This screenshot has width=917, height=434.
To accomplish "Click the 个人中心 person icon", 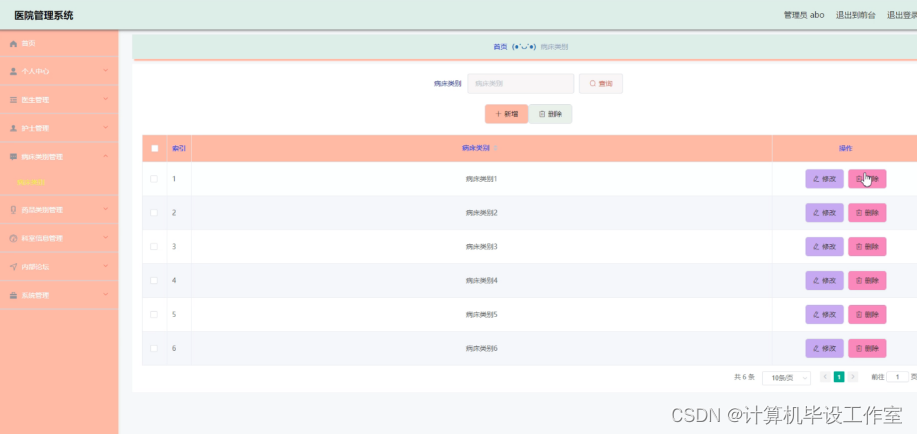I will pyautogui.click(x=13, y=71).
